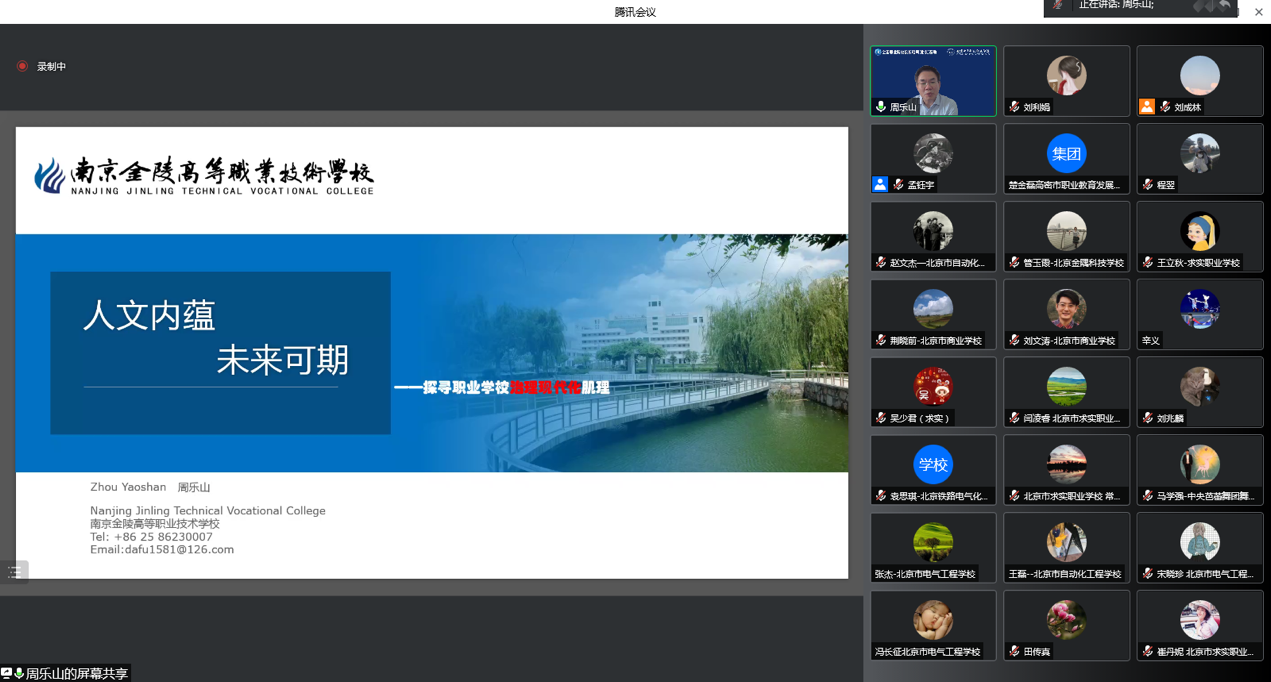Click the muted microphone icon in top bar
Image resolution: width=1271 pixels, height=682 pixels.
click(x=1058, y=6)
